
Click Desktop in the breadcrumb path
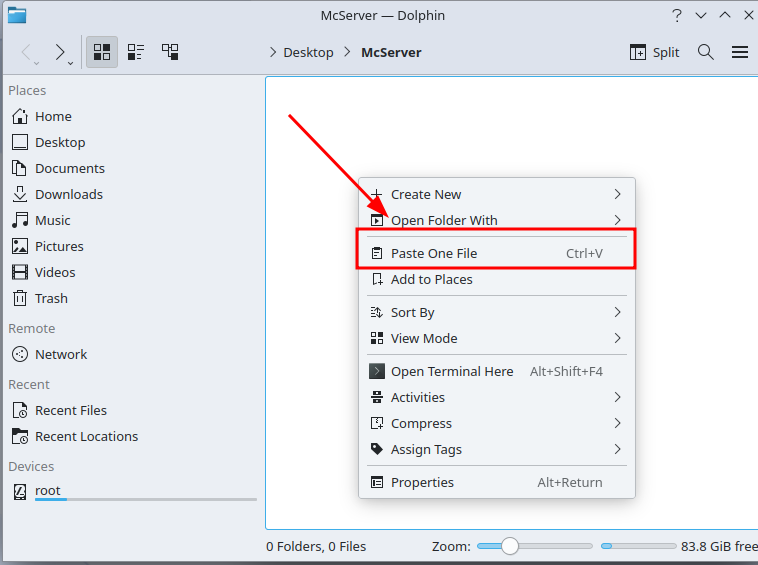pos(308,52)
